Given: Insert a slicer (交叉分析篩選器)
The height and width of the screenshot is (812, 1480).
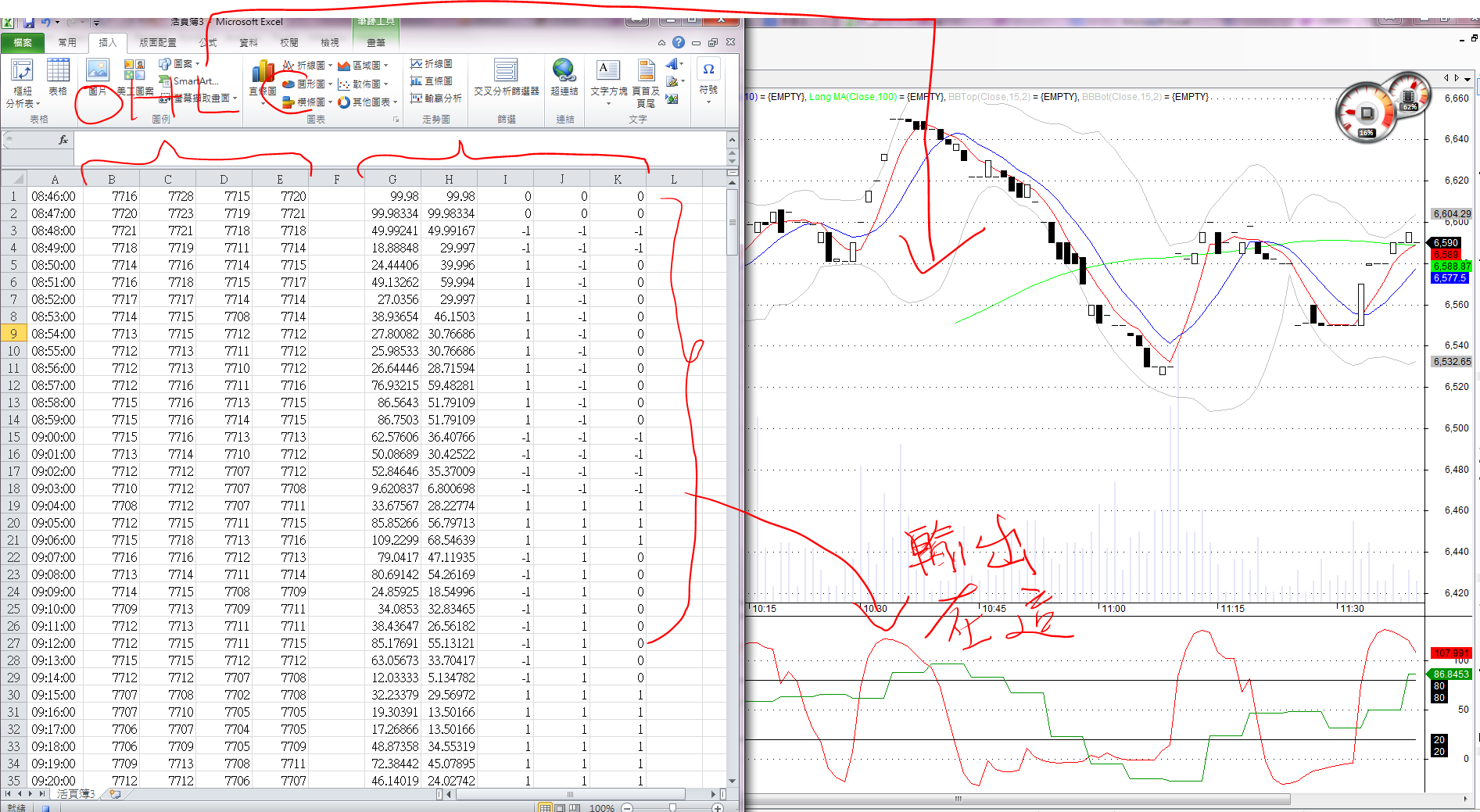Looking at the screenshot, I should click(506, 77).
